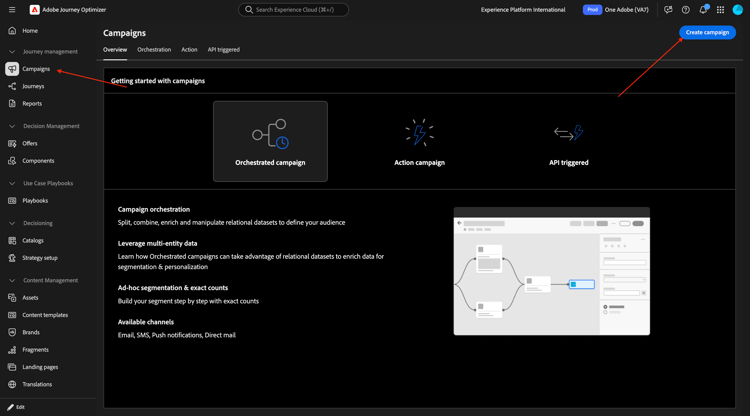Open Fragments from the sidebar
Viewport: 750px width, 416px height.
(35, 350)
